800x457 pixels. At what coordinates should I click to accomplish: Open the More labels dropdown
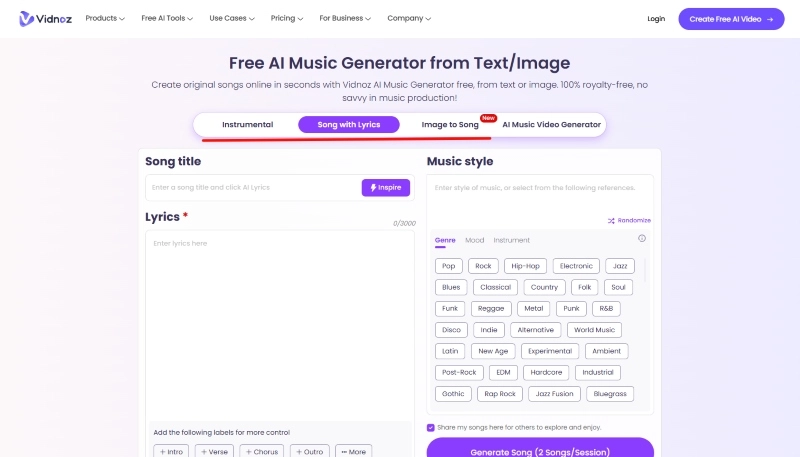[x=354, y=451]
